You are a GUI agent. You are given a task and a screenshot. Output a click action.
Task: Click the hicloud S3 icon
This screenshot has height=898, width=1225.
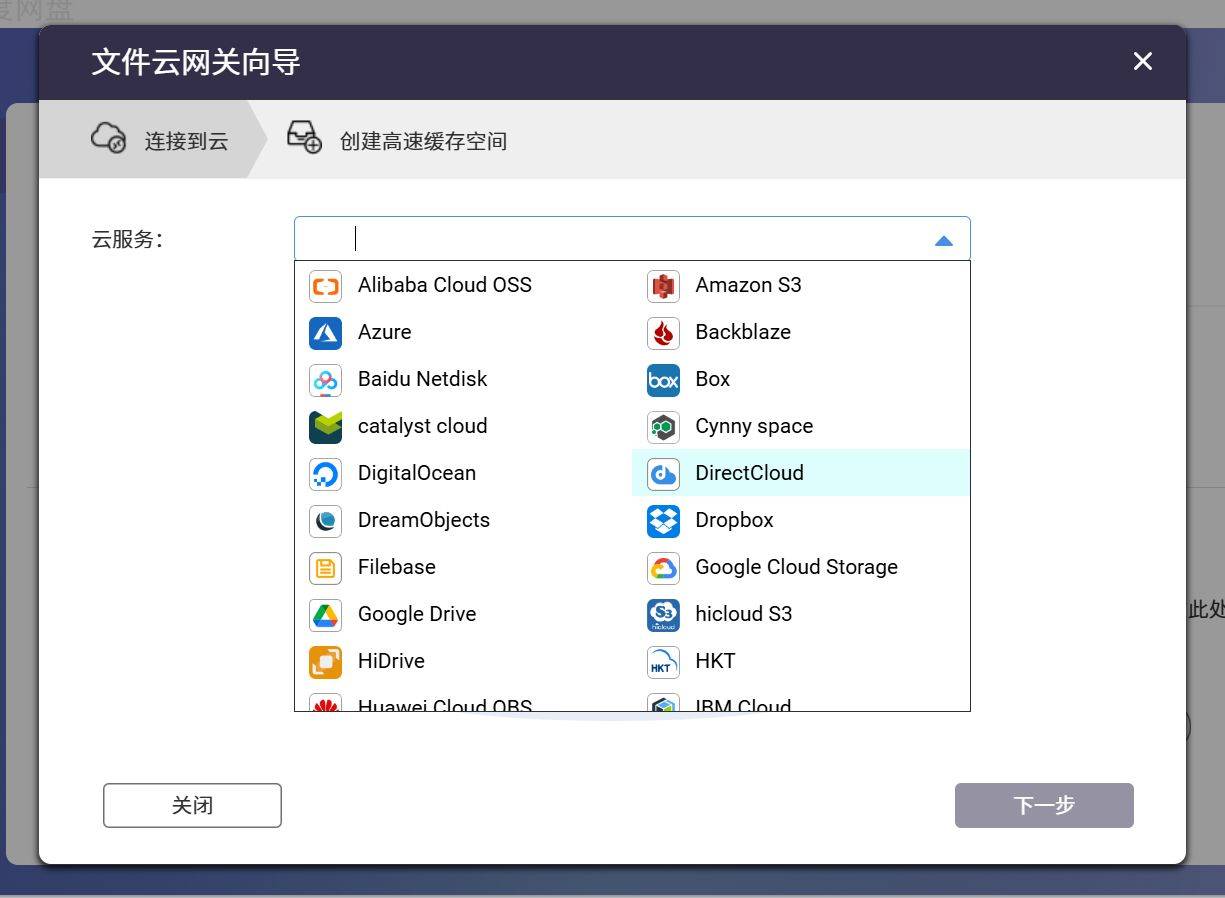[x=663, y=614]
